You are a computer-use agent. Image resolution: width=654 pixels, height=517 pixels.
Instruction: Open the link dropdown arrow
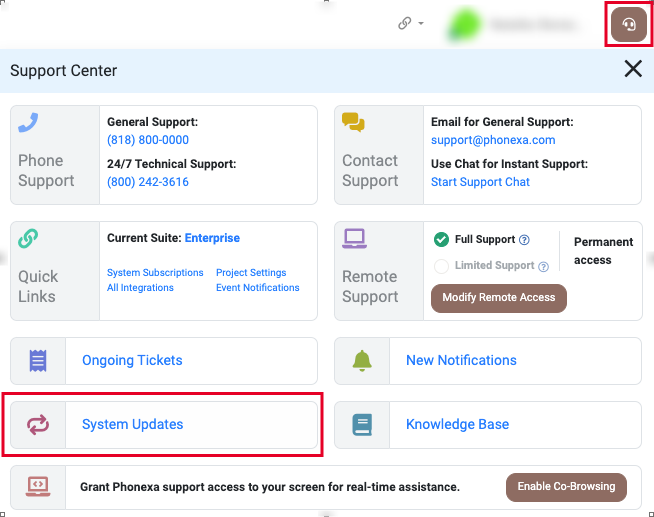coord(421,24)
